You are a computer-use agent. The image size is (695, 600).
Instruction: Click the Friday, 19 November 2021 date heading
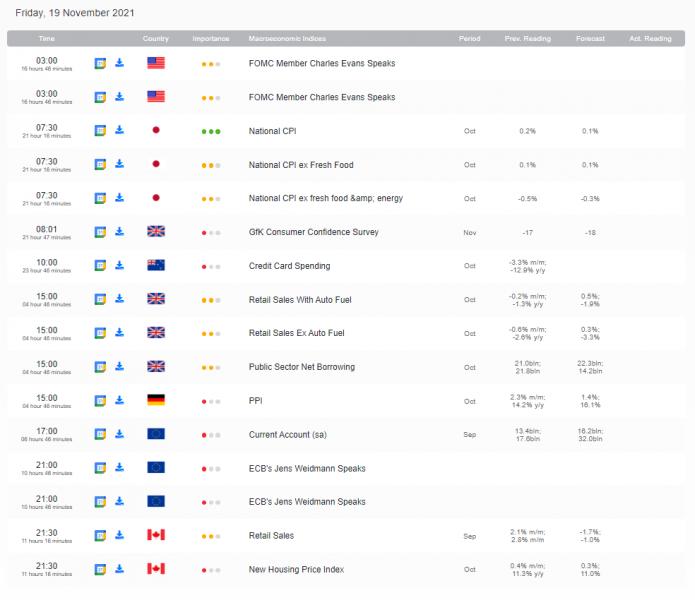(x=75, y=13)
